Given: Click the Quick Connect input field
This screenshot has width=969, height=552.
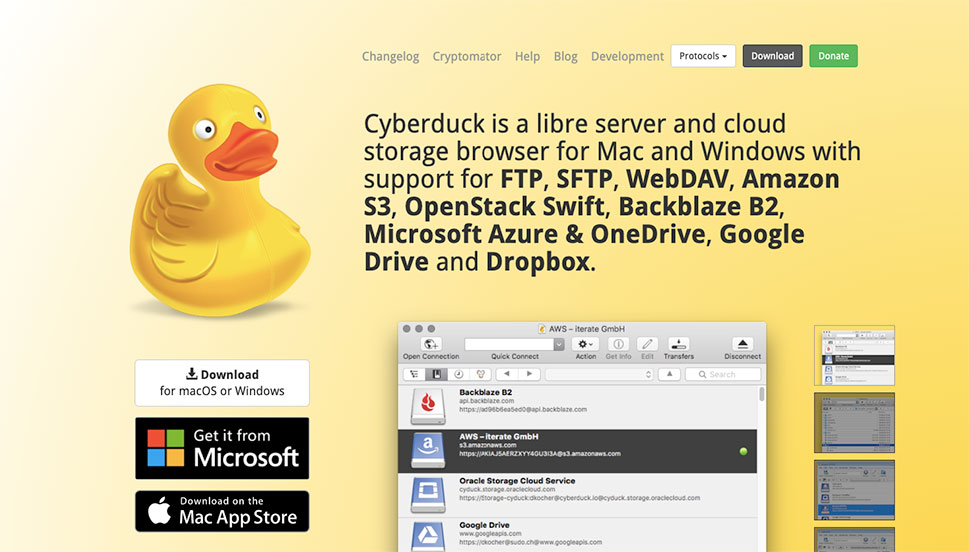Looking at the screenshot, I should point(509,344).
